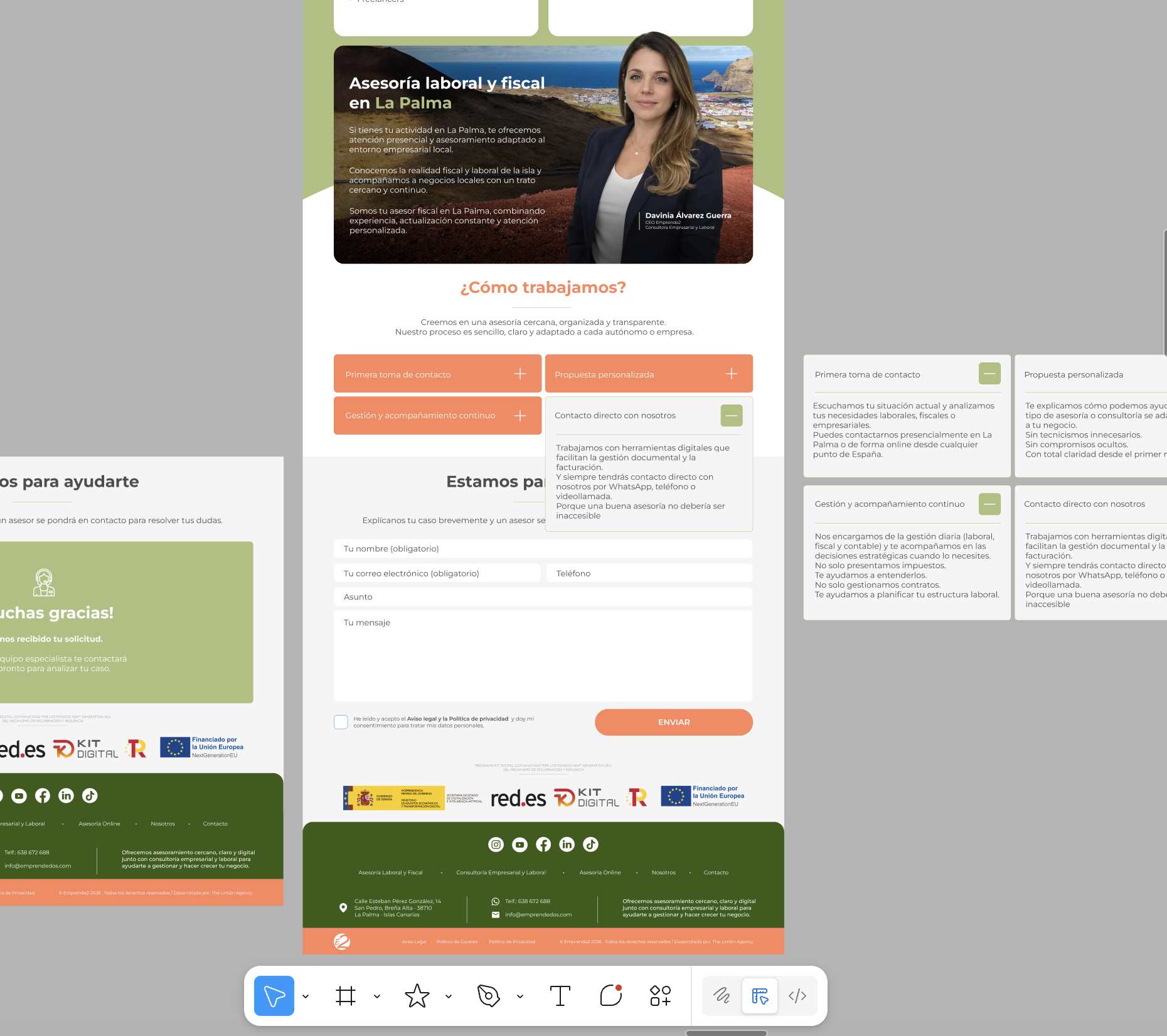Select the Star shape tool
This screenshot has width=1167, height=1036.
point(417,996)
